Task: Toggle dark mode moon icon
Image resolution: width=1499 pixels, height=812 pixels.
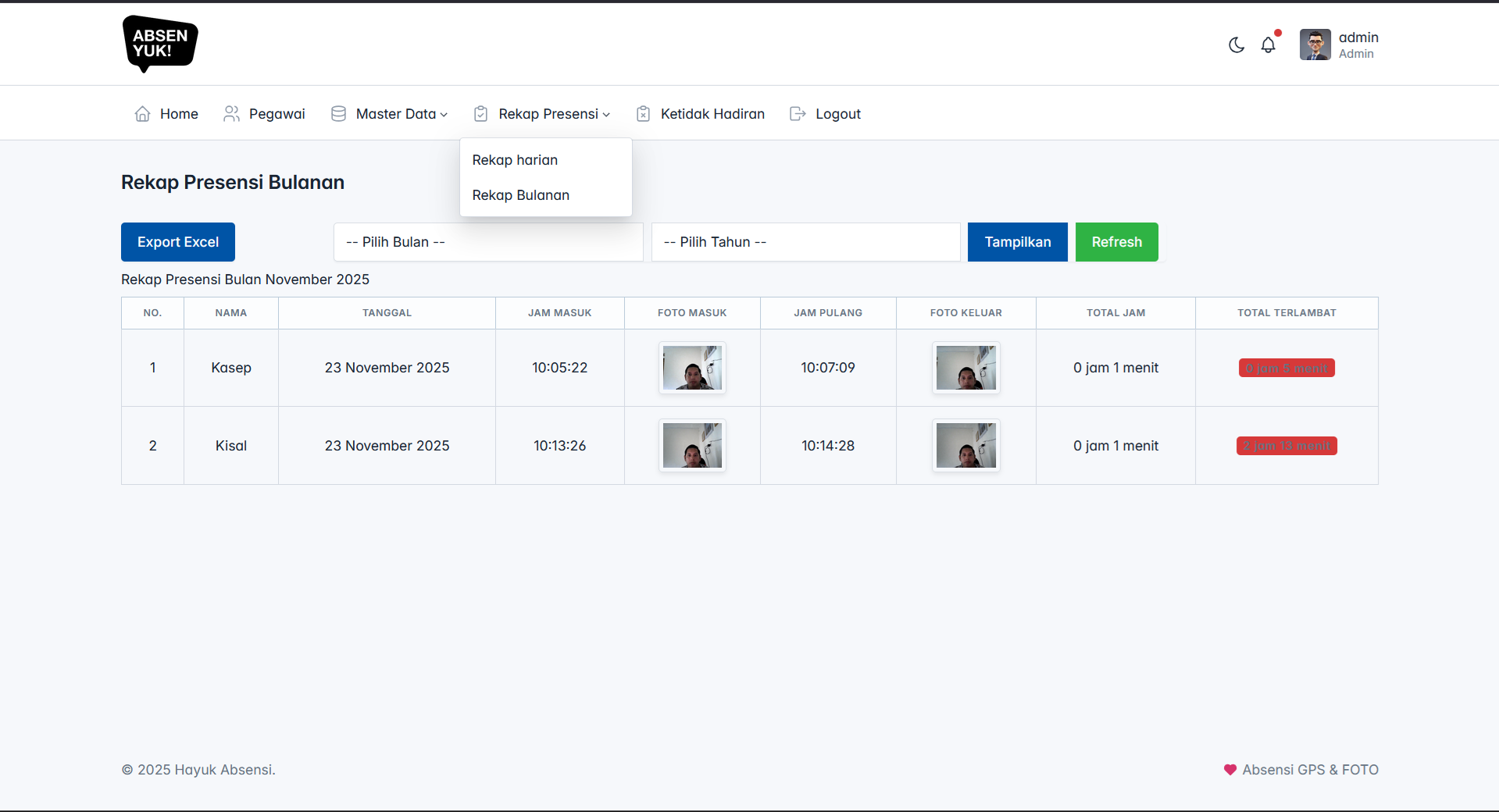Action: pyautogui.click(x=1236, y=45)
